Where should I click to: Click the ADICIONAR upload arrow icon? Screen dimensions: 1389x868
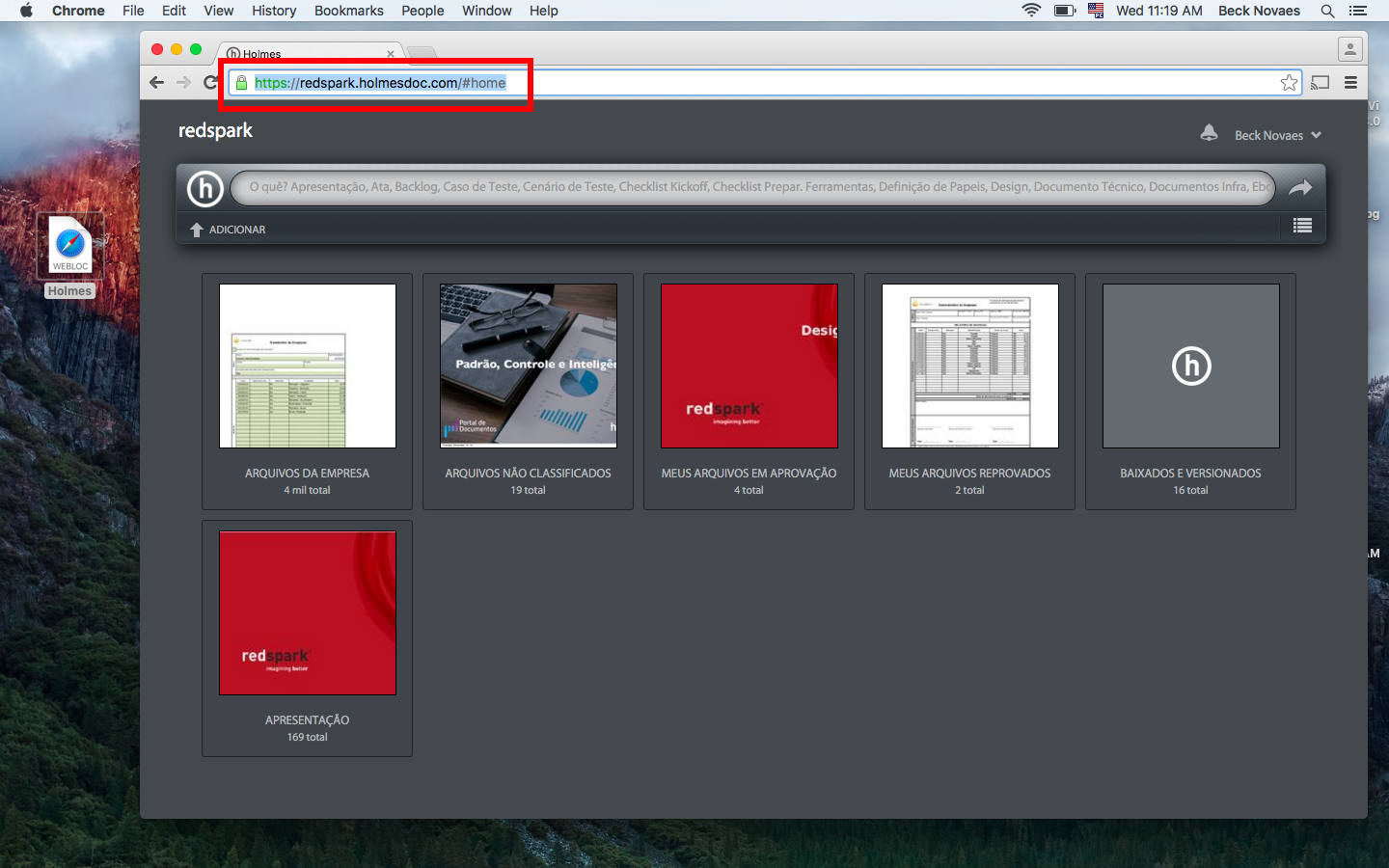pos(197,230)
